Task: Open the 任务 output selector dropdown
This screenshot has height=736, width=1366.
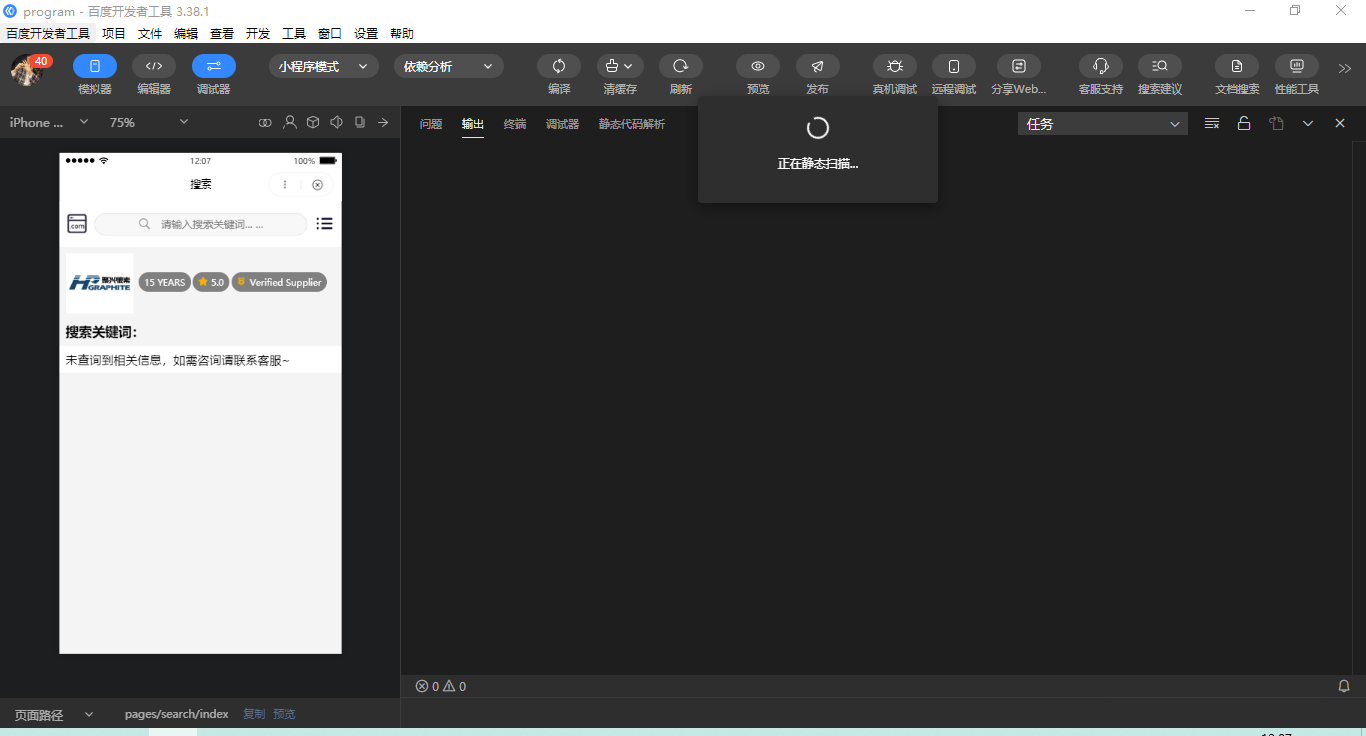Action: [1103, 124]
